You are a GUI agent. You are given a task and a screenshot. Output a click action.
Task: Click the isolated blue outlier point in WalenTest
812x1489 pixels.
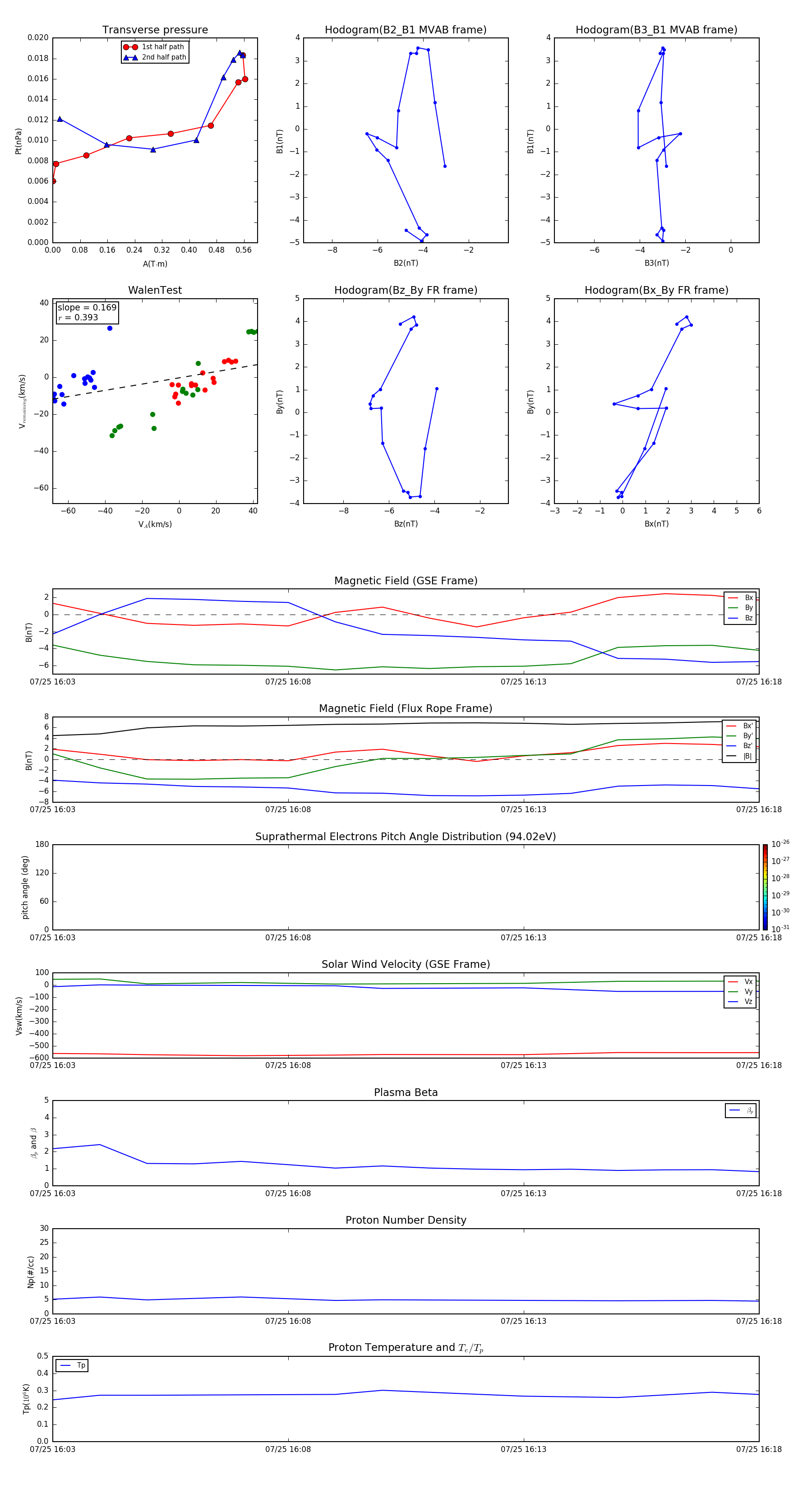point(110,328)
